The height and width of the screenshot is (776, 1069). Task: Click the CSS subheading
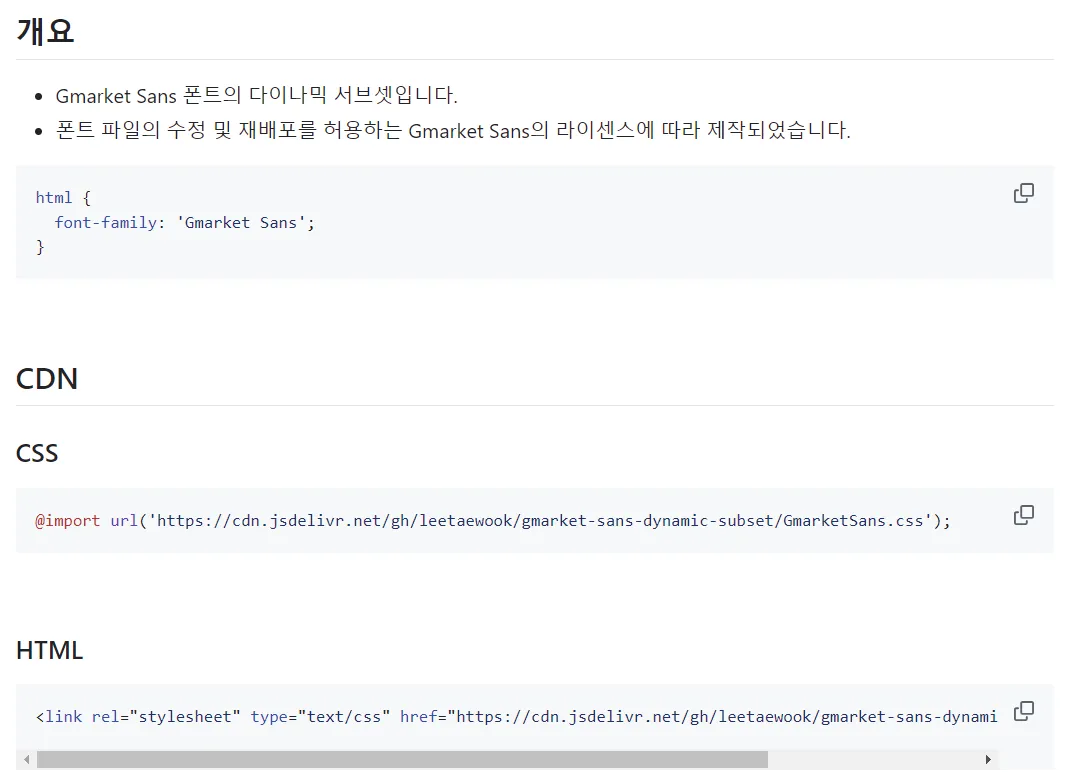(37, 453)
